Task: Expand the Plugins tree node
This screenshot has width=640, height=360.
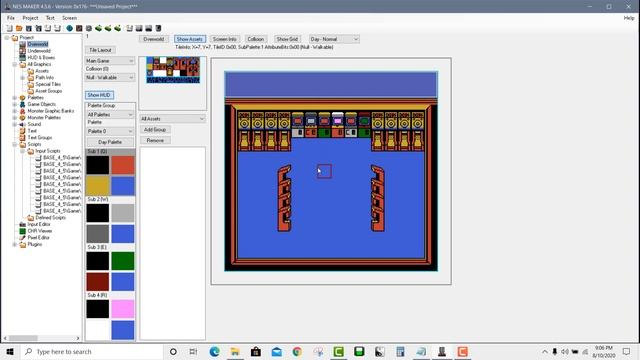Action: click(15, 244)
